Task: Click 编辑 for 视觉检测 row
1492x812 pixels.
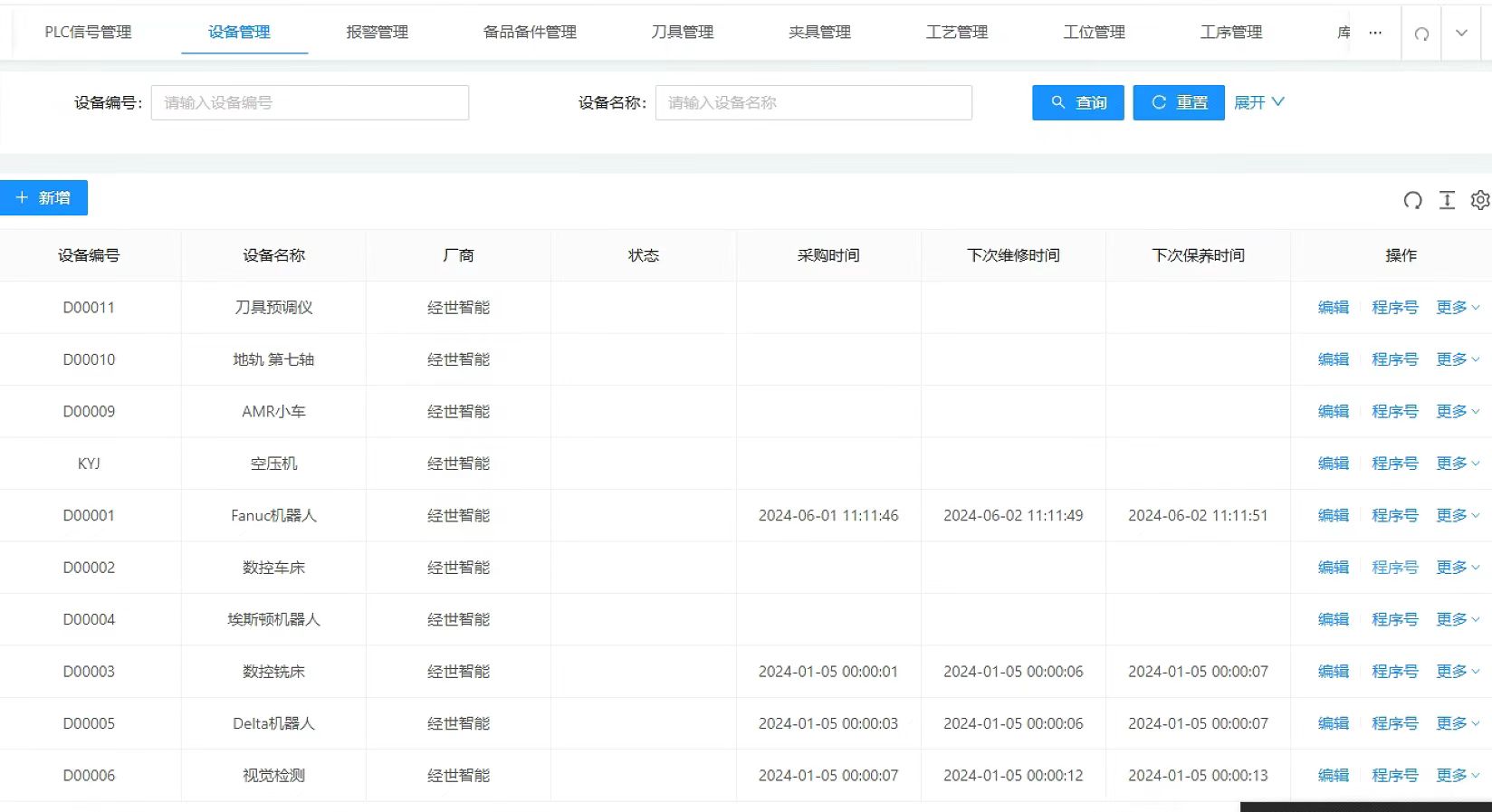Action: pyautogui.click(x=1334, y=776)
